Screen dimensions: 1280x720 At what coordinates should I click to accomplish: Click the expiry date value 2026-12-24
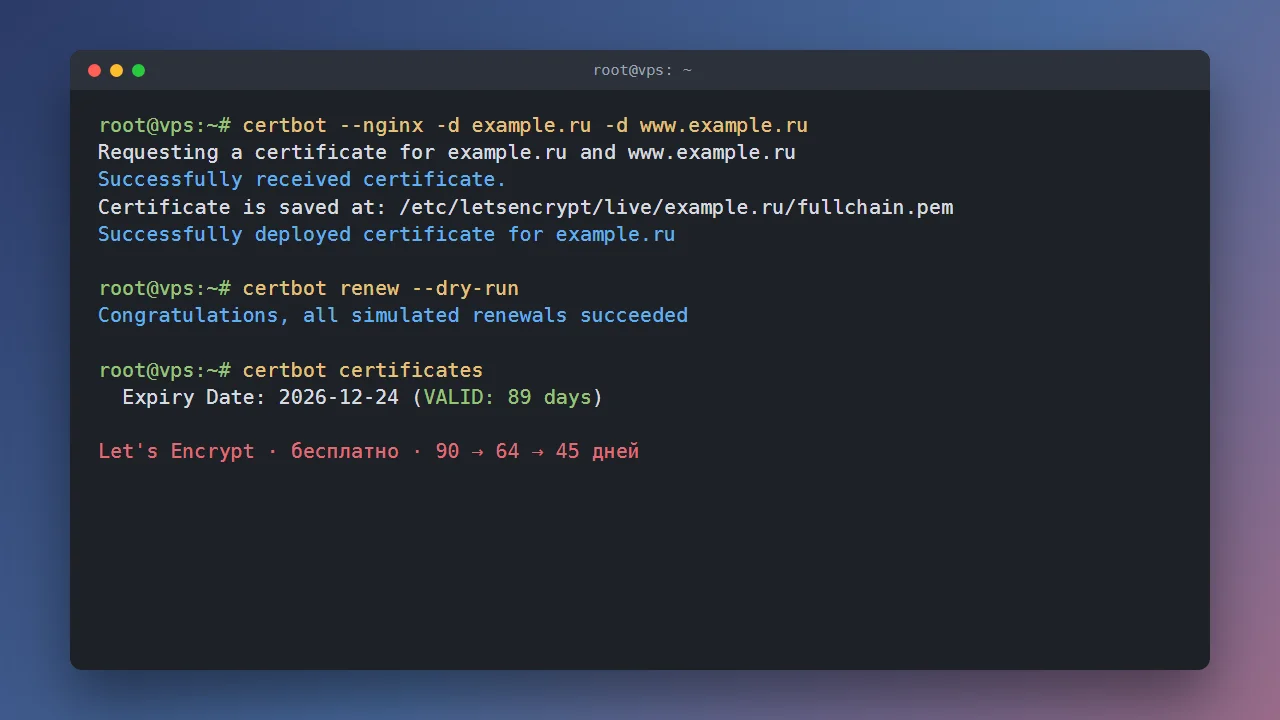click(x=339, y=398)
